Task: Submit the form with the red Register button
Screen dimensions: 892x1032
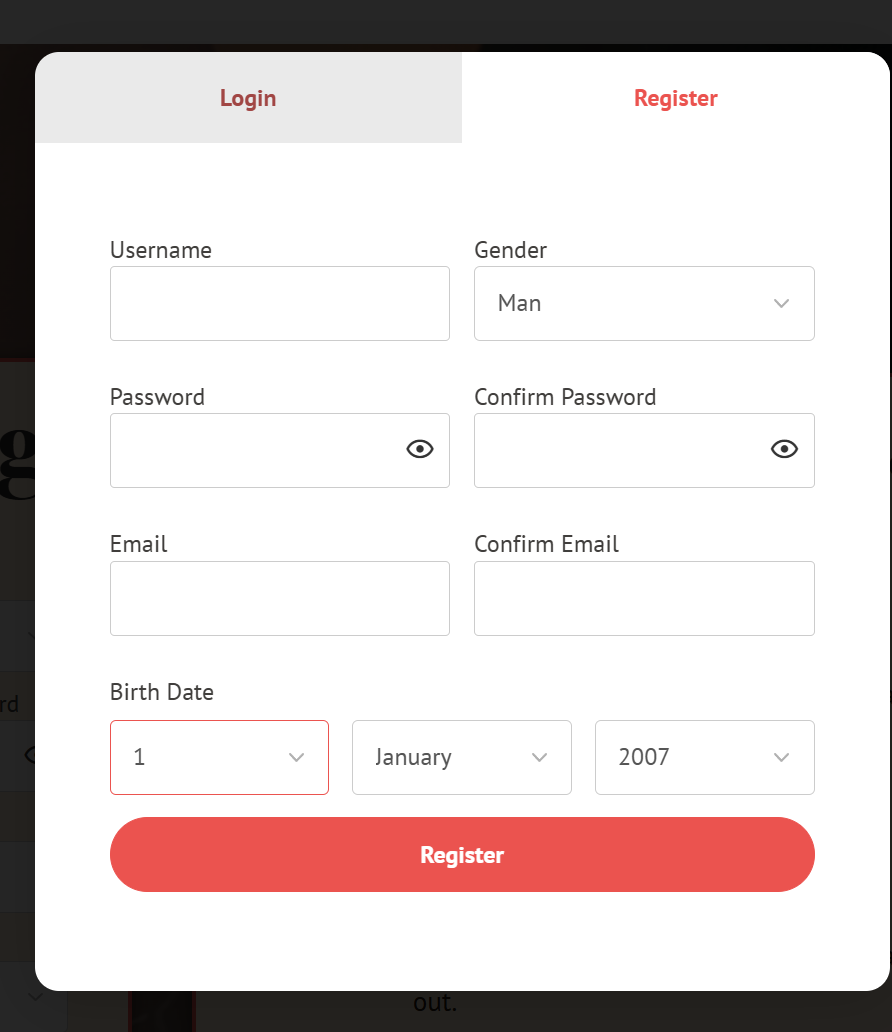Action: tap(462, 855)
